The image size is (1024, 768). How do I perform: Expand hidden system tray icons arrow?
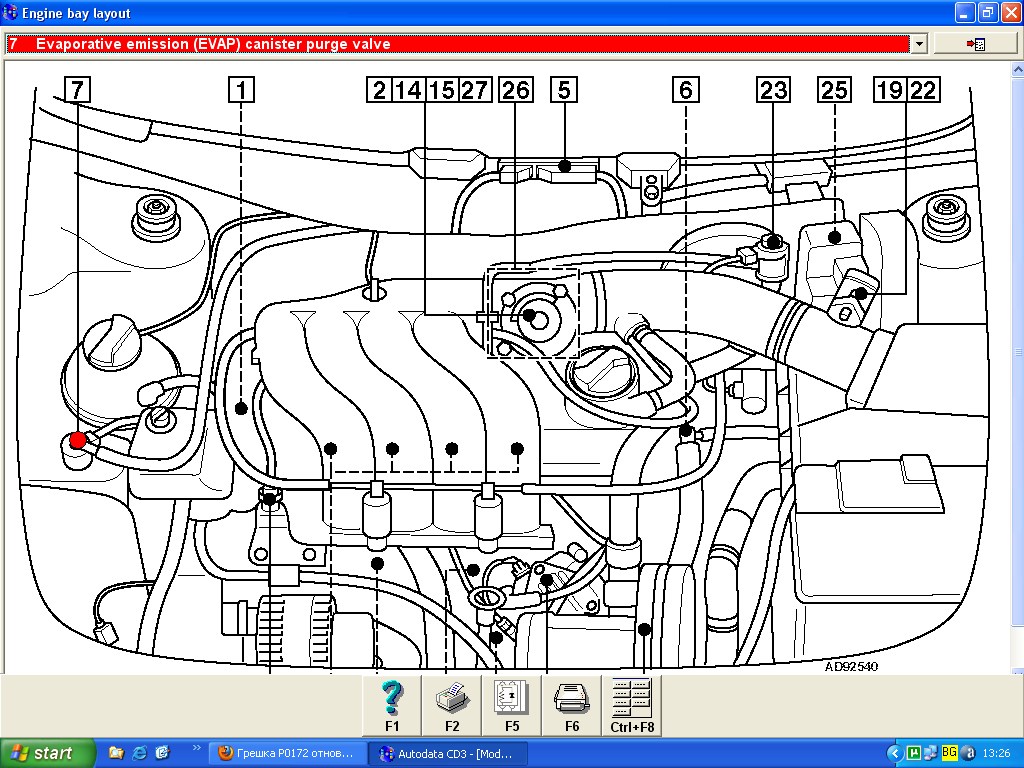click(x=894, y=753)
